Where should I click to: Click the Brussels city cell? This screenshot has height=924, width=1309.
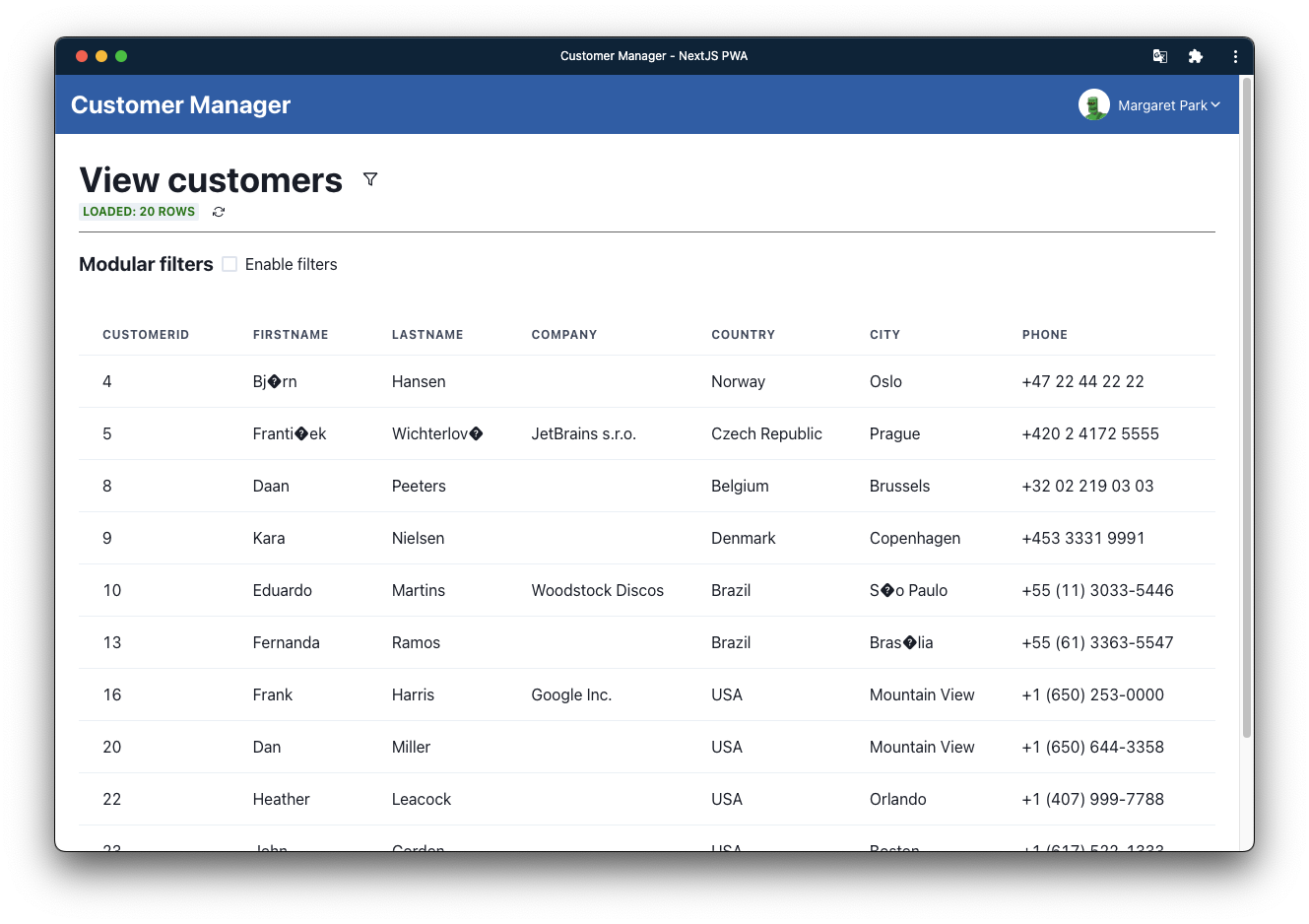(899, 486)
